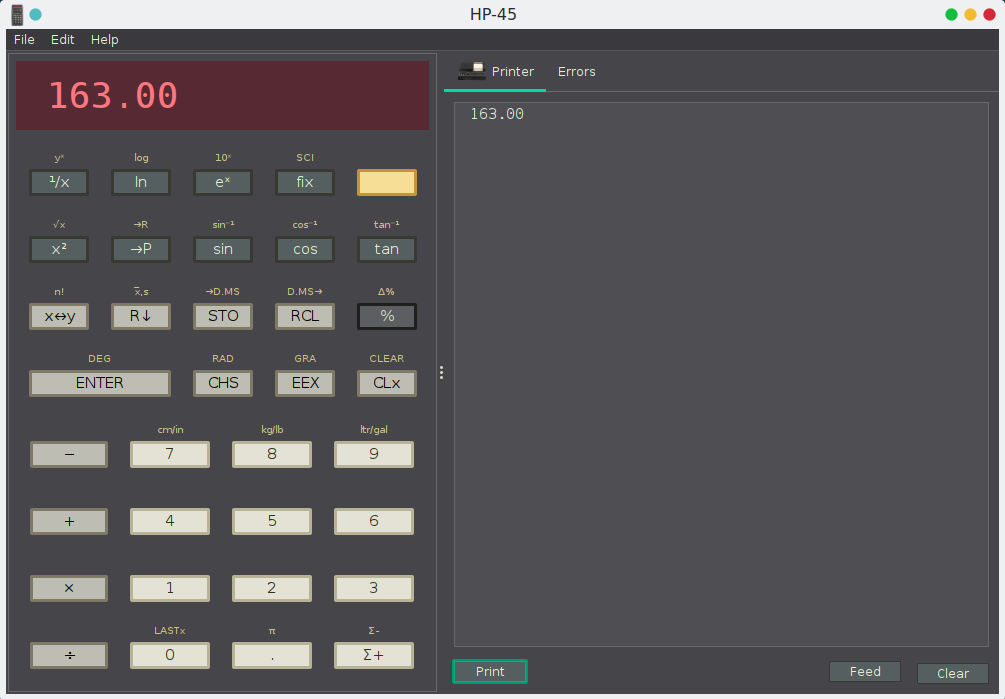The height and width of the screenshot is (699, 1005).
Task: Click the divide (÷) key
Action: 69,655
